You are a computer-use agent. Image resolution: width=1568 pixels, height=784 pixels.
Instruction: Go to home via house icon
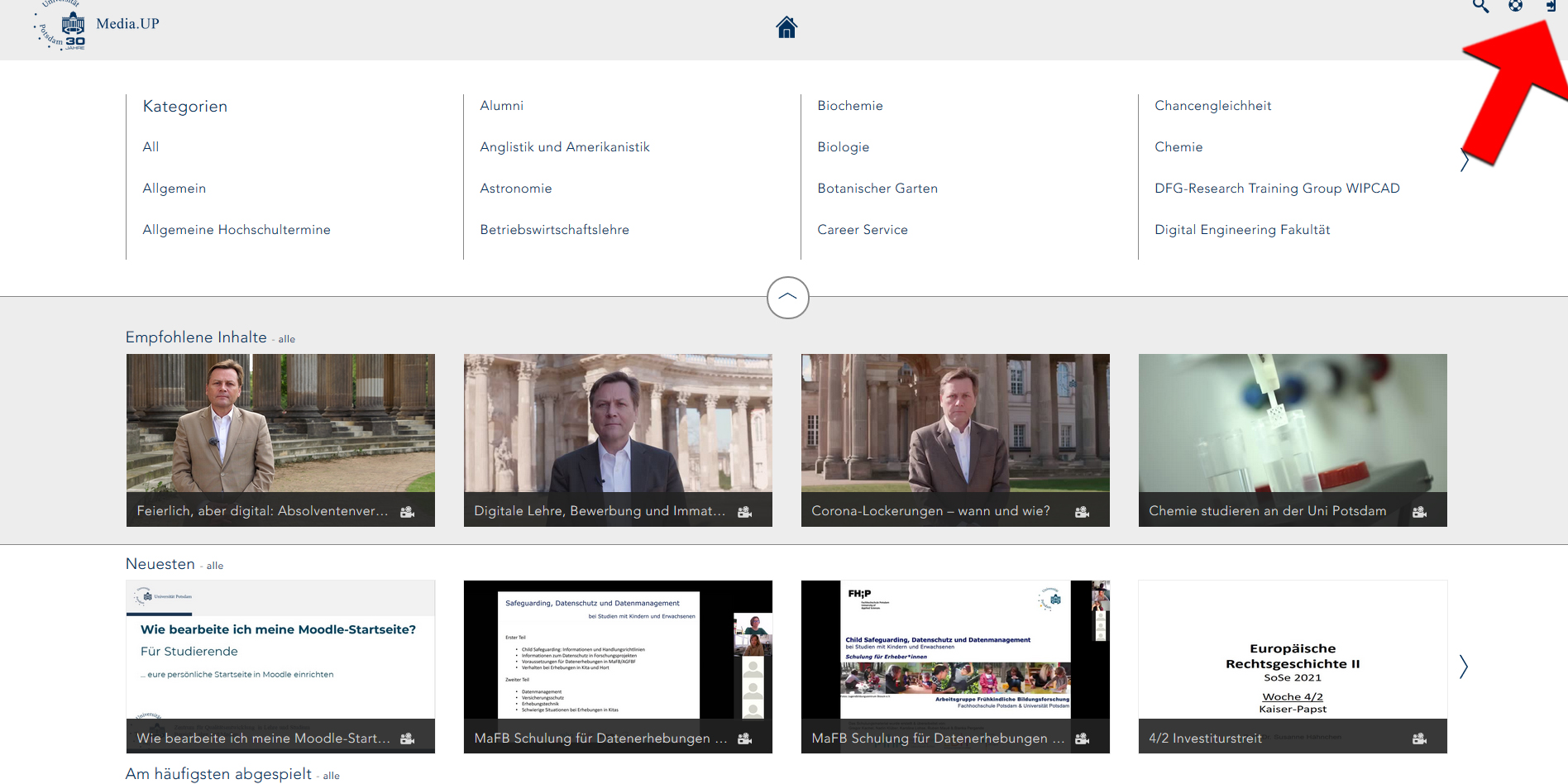786,28
